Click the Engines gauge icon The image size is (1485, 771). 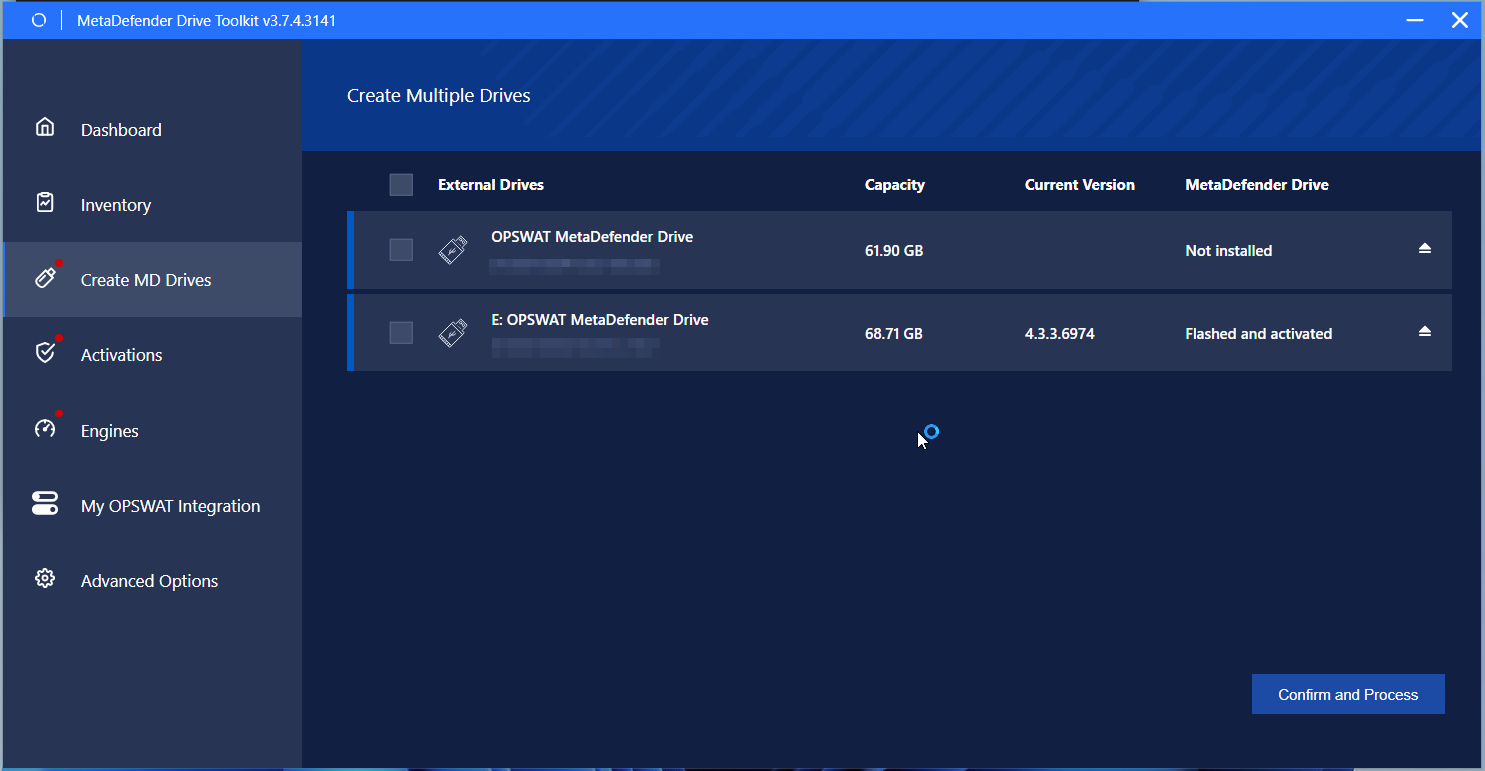click(x=45, y=428)
